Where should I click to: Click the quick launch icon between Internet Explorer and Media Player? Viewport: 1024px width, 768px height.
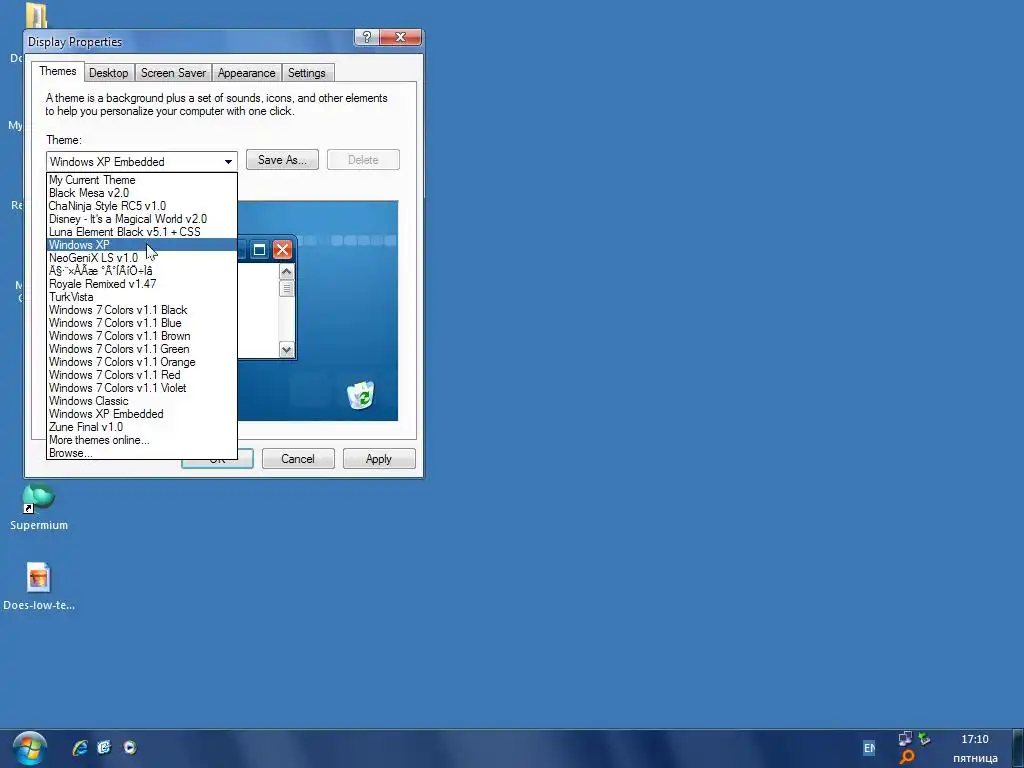pyautogui.click(x=104, y=748)
